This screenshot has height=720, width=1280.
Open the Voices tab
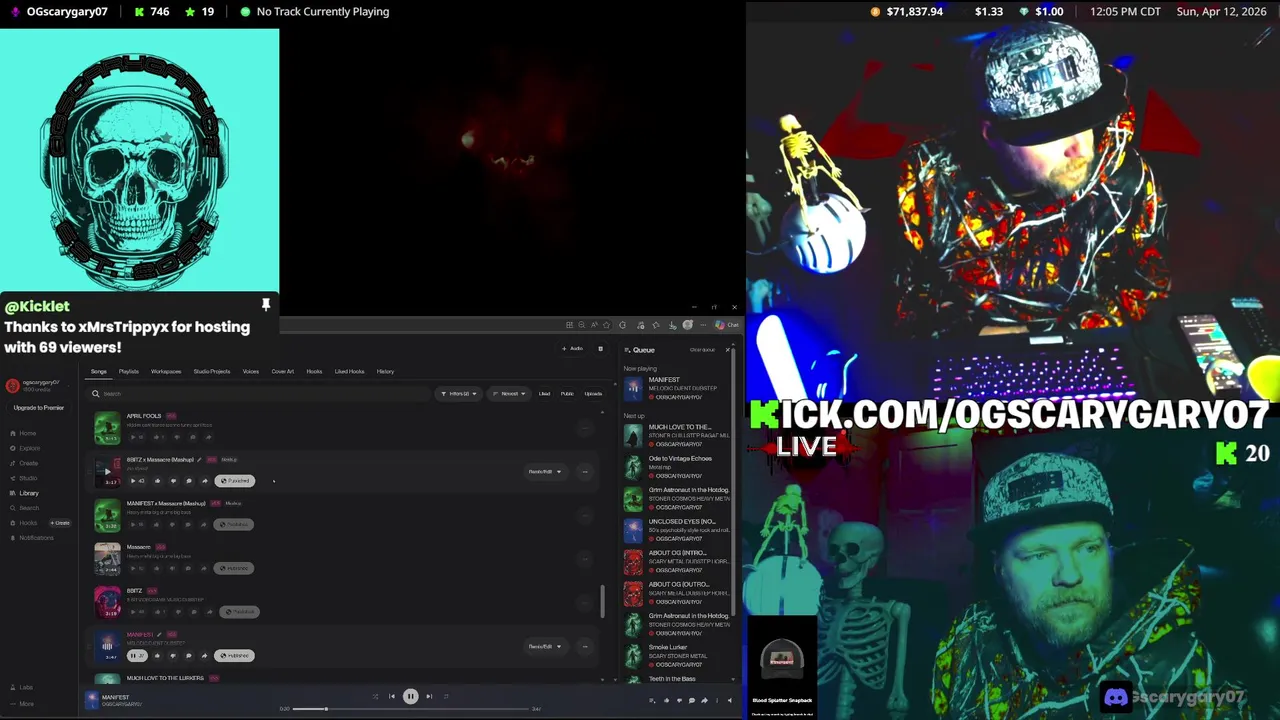point(251,371)
